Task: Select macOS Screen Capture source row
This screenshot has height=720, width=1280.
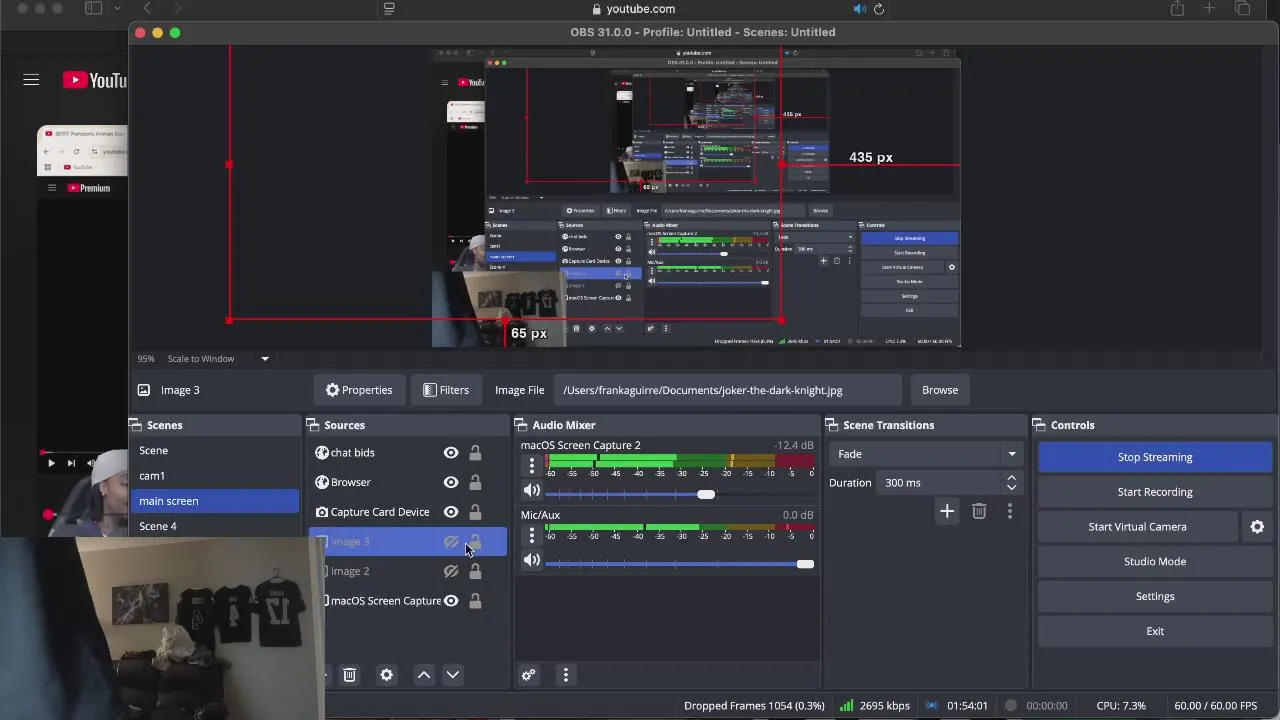Action: [x=408, y=601]
